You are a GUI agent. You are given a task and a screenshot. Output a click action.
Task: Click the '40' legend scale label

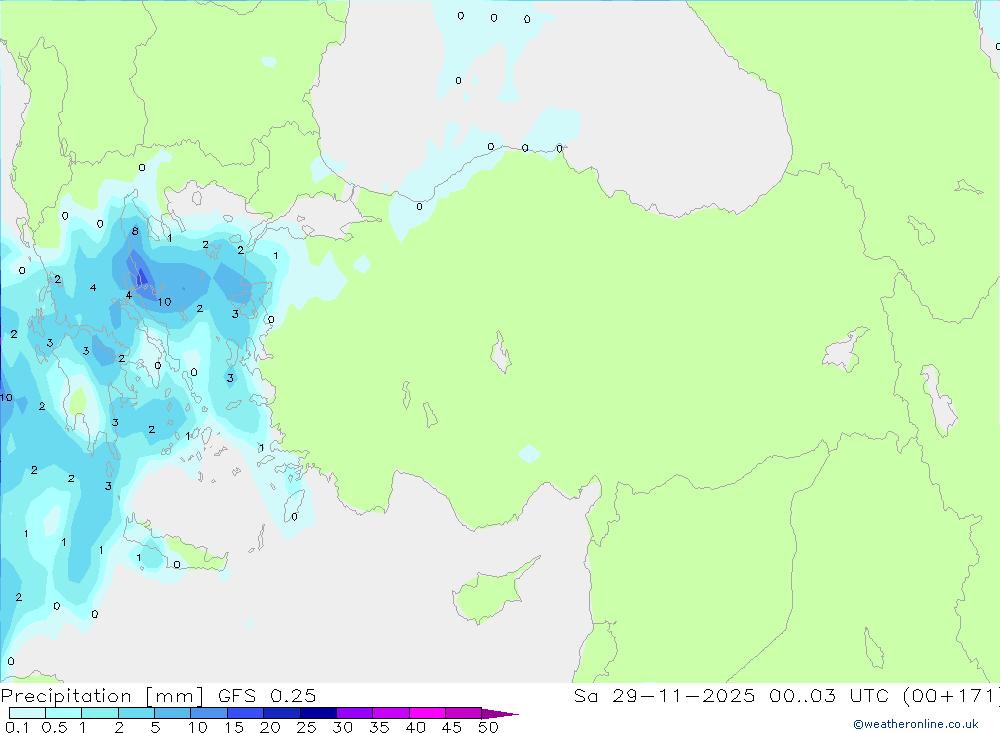tap(416, 727)
